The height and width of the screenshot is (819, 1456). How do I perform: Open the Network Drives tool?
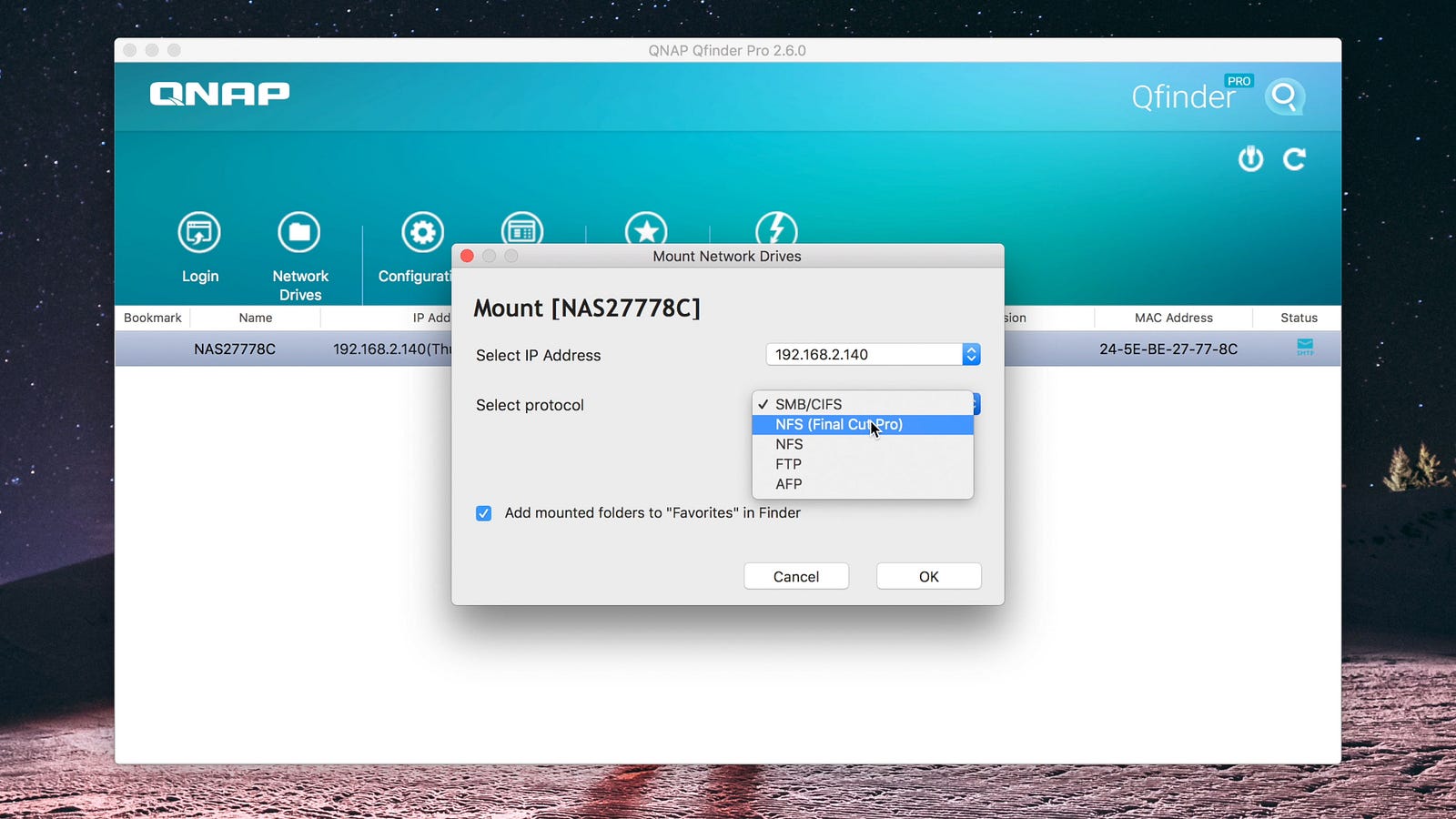click(x=299, y=233)
